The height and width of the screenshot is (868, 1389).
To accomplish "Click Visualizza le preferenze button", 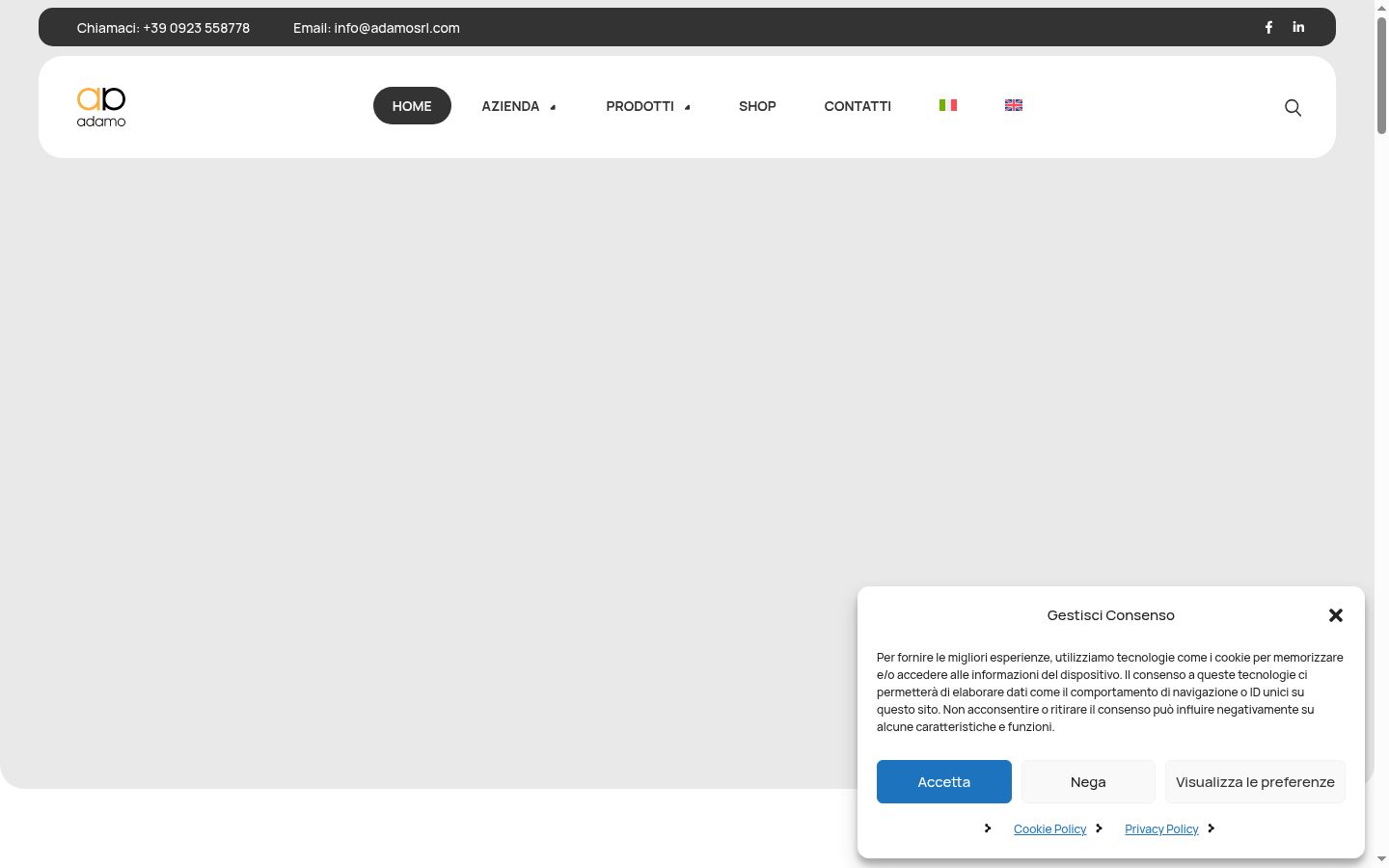I will (x=1255, y=782).
